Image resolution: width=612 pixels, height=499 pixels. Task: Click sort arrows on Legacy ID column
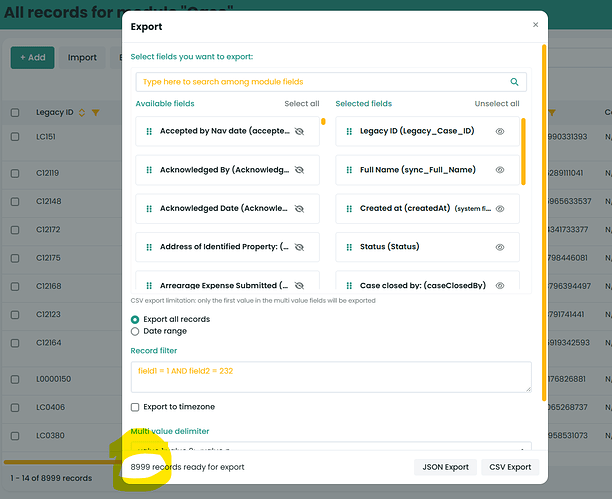[82, 112]
